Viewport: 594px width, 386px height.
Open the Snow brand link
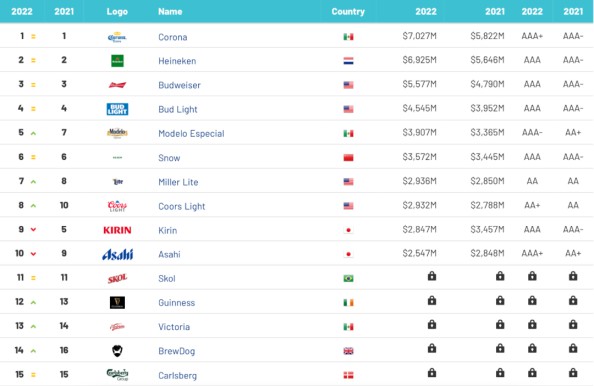point(169,158)
